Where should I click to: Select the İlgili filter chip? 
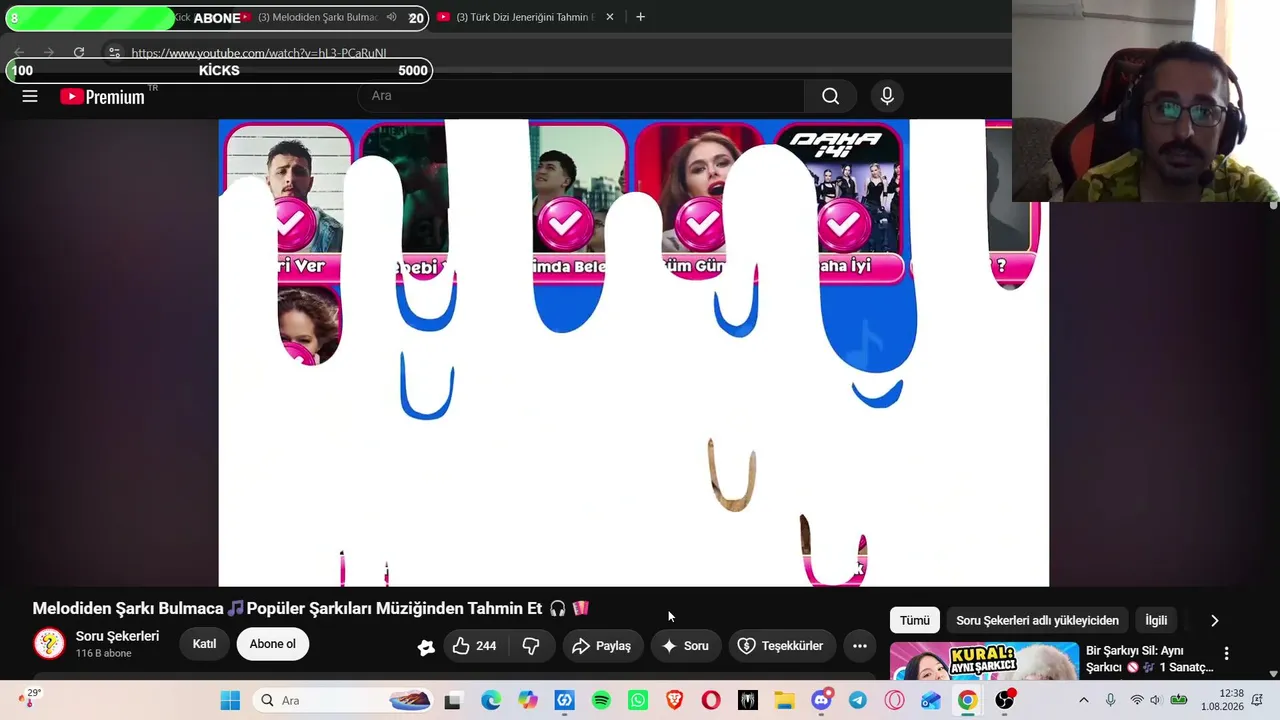click(x=1156, y=620)
